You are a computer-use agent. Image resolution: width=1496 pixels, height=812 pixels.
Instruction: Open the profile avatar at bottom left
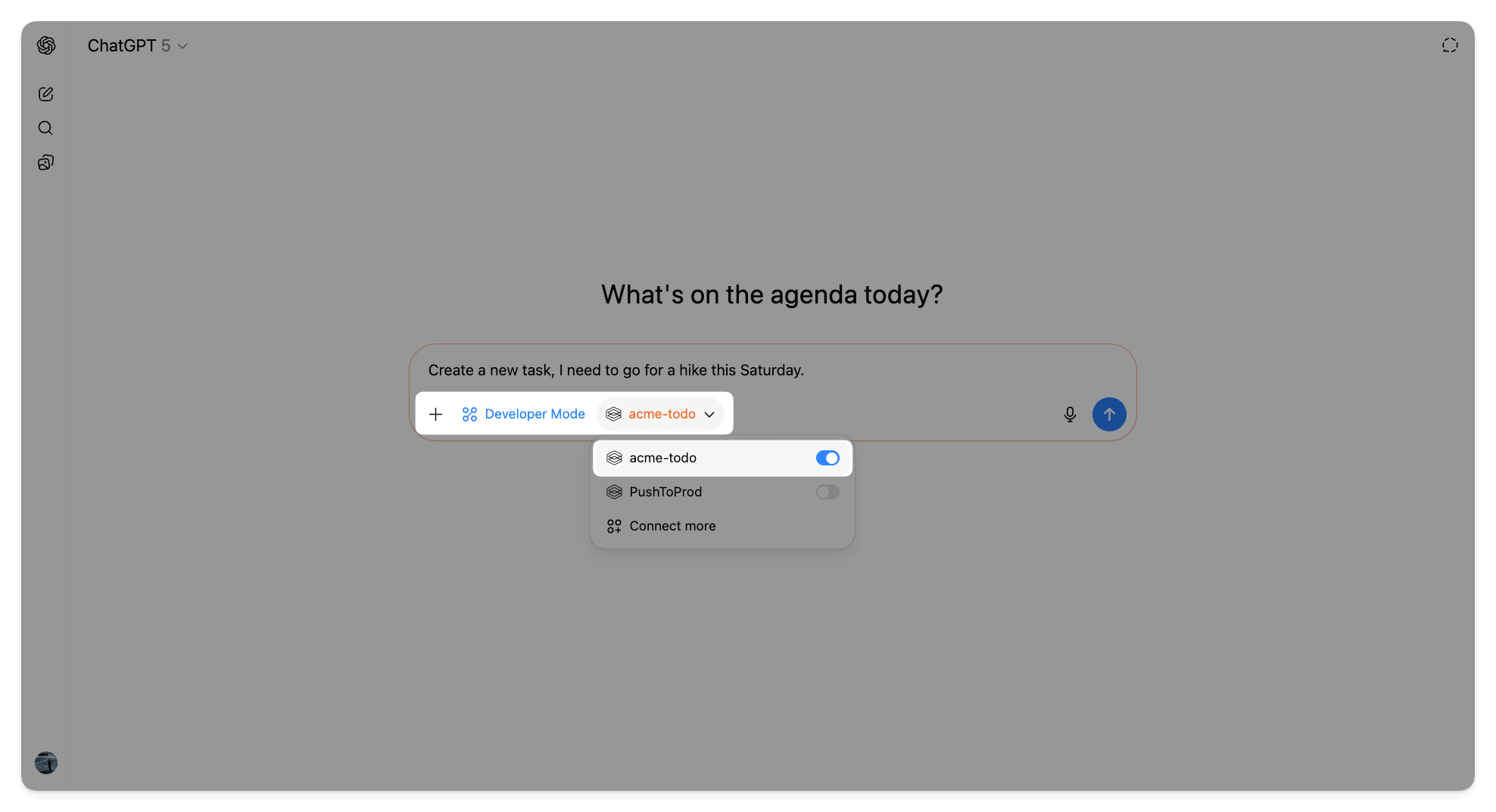pos(46,763)
